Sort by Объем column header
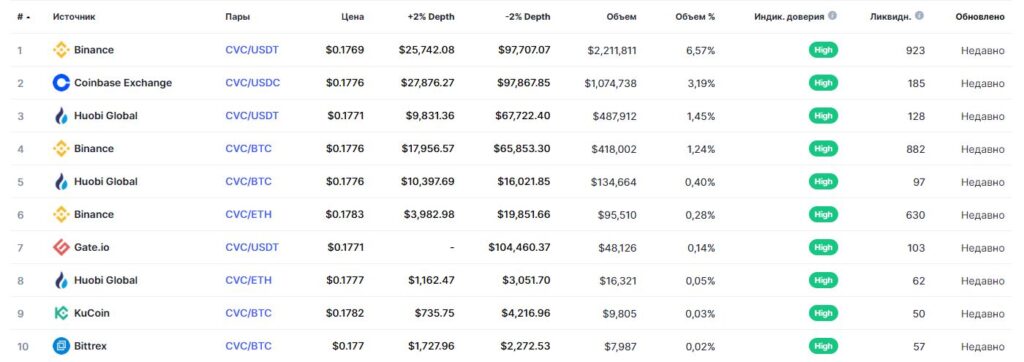This screenshot has height=362, width=1024. (620, 17)
